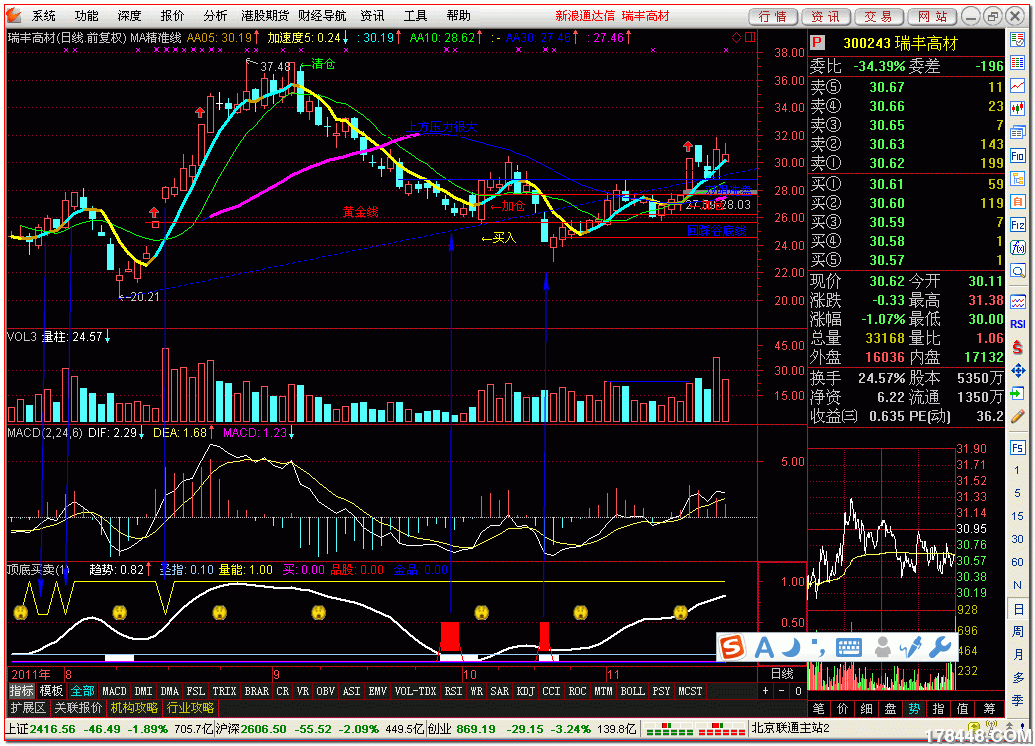
Task: Select the 筹 chip distribution tab
Action: point(989,709)
